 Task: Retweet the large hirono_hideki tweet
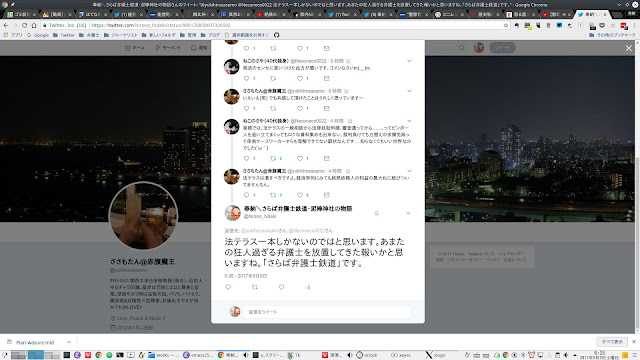coord(255,287)
